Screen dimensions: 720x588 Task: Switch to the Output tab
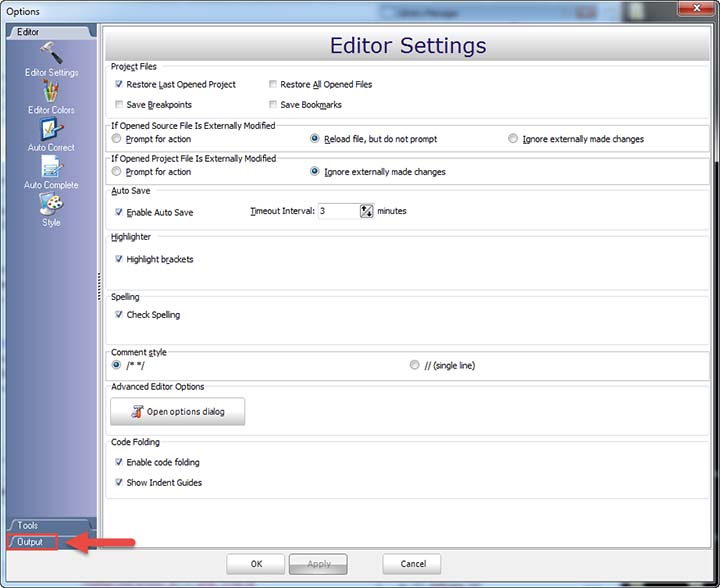click(30, 542)
